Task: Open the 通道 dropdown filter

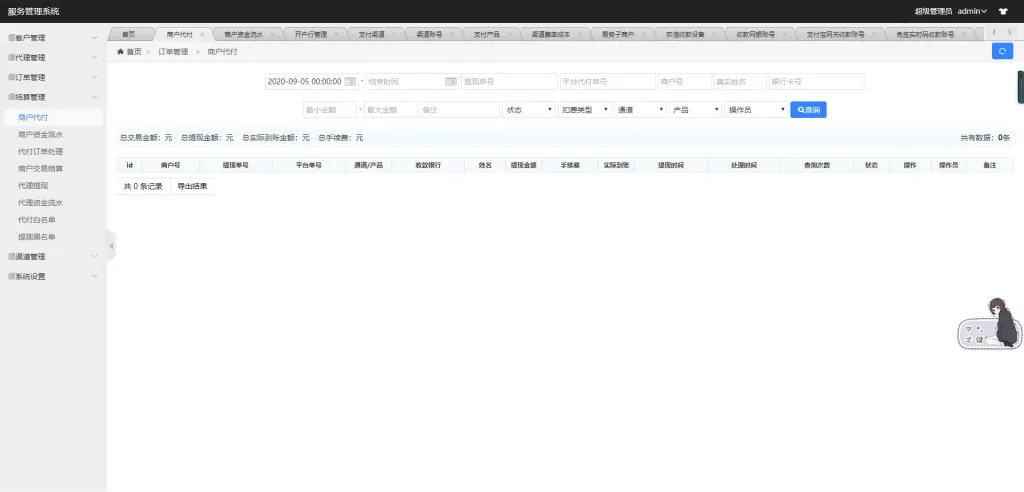Action: (x=640, y=110)
